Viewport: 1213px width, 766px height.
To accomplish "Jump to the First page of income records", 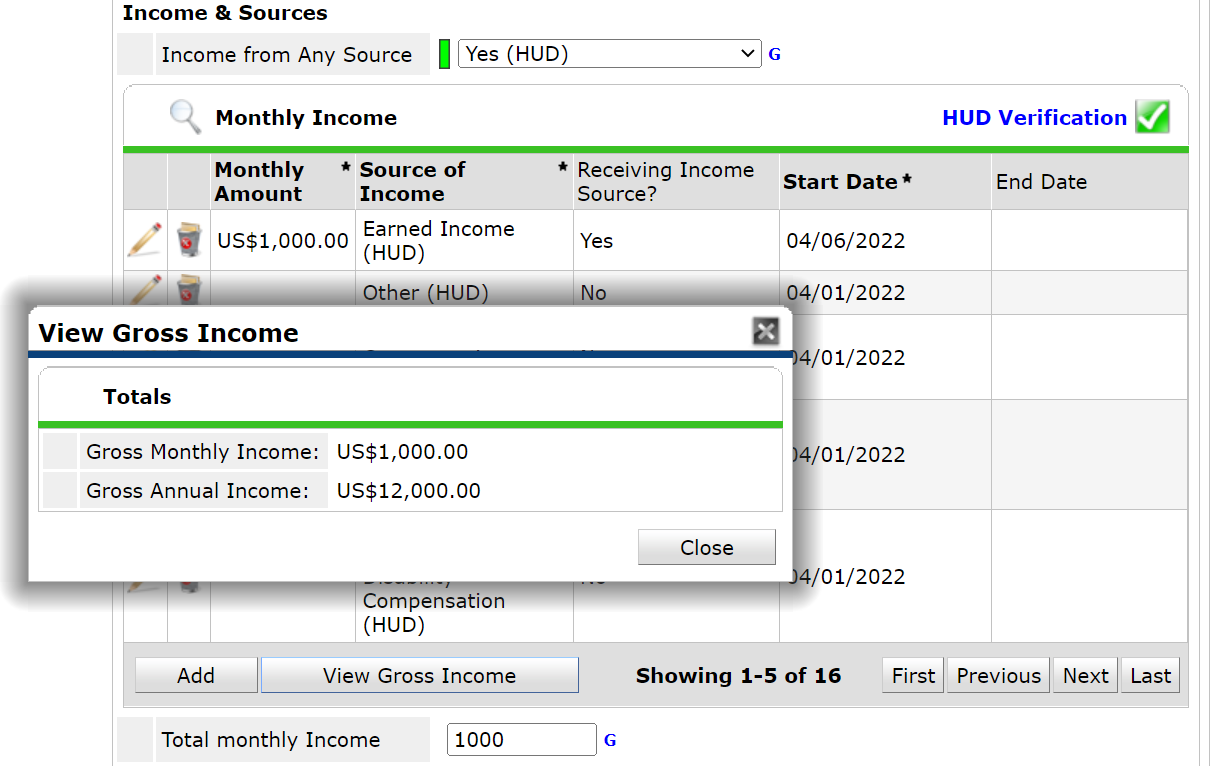I will [913, 676].
